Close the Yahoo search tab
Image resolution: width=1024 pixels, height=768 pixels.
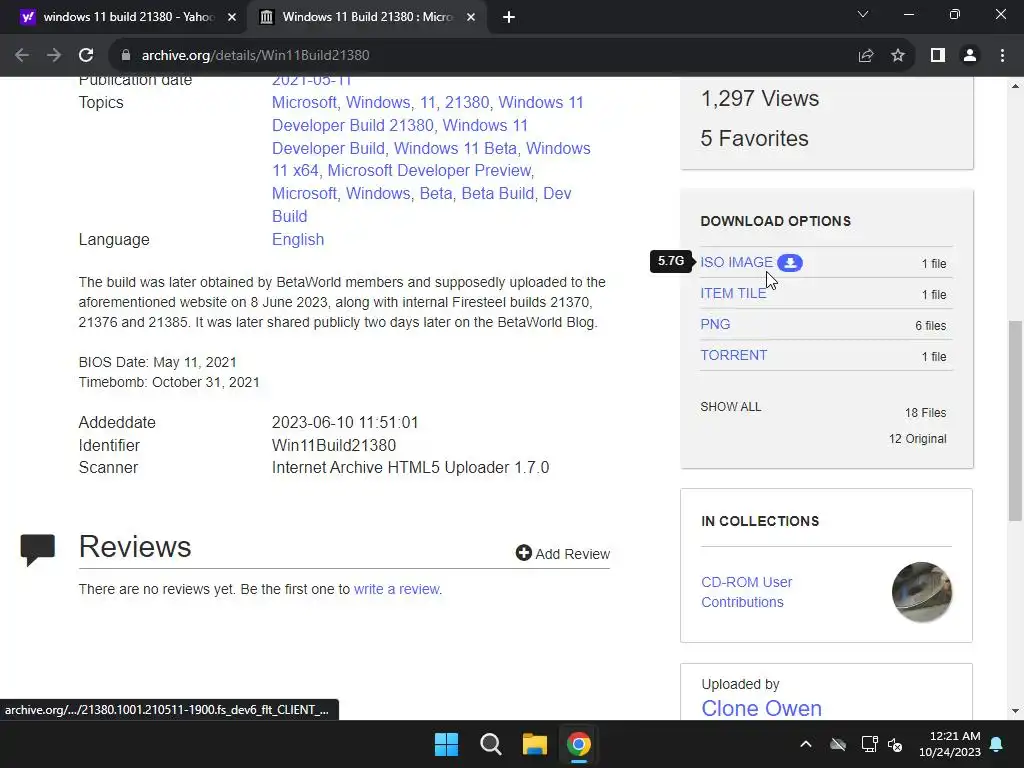[232, 18]
